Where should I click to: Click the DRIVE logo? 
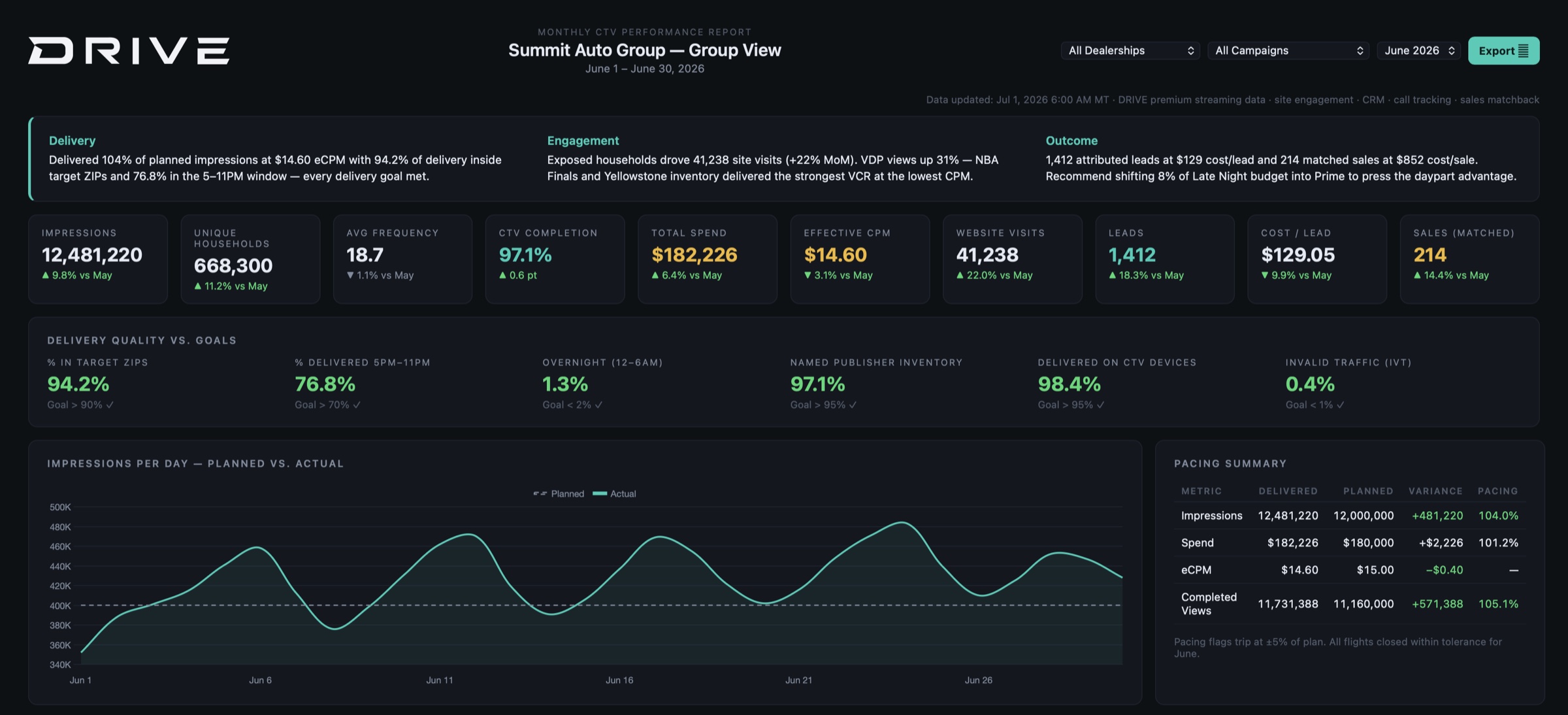[x=129, y=50]
